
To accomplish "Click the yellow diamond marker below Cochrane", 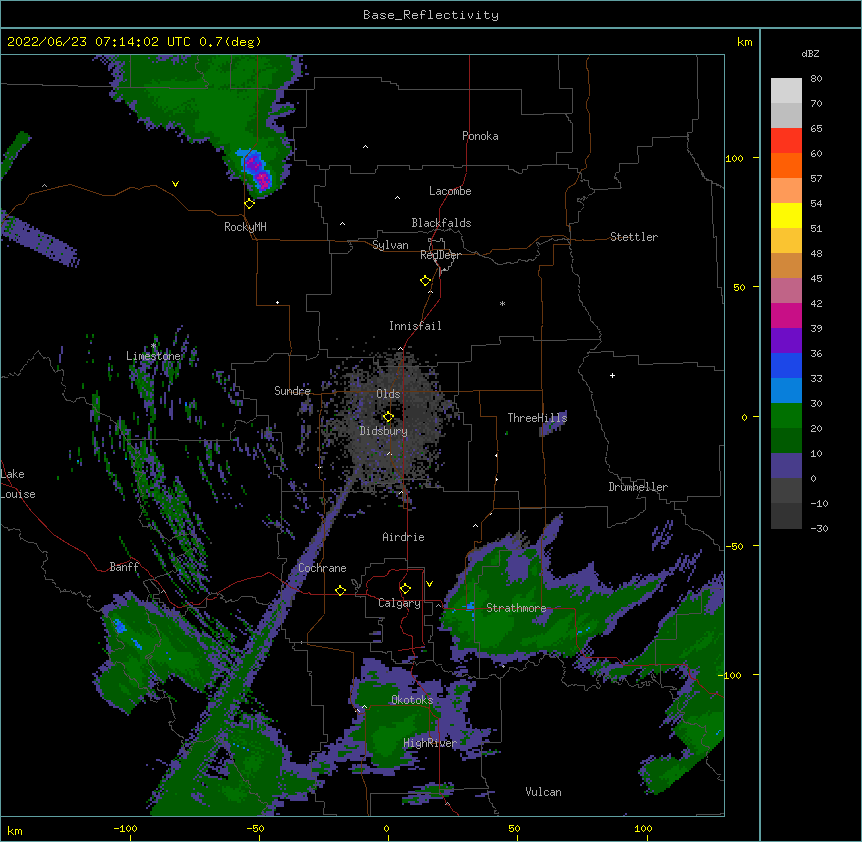I will click(x=340, y=590).
